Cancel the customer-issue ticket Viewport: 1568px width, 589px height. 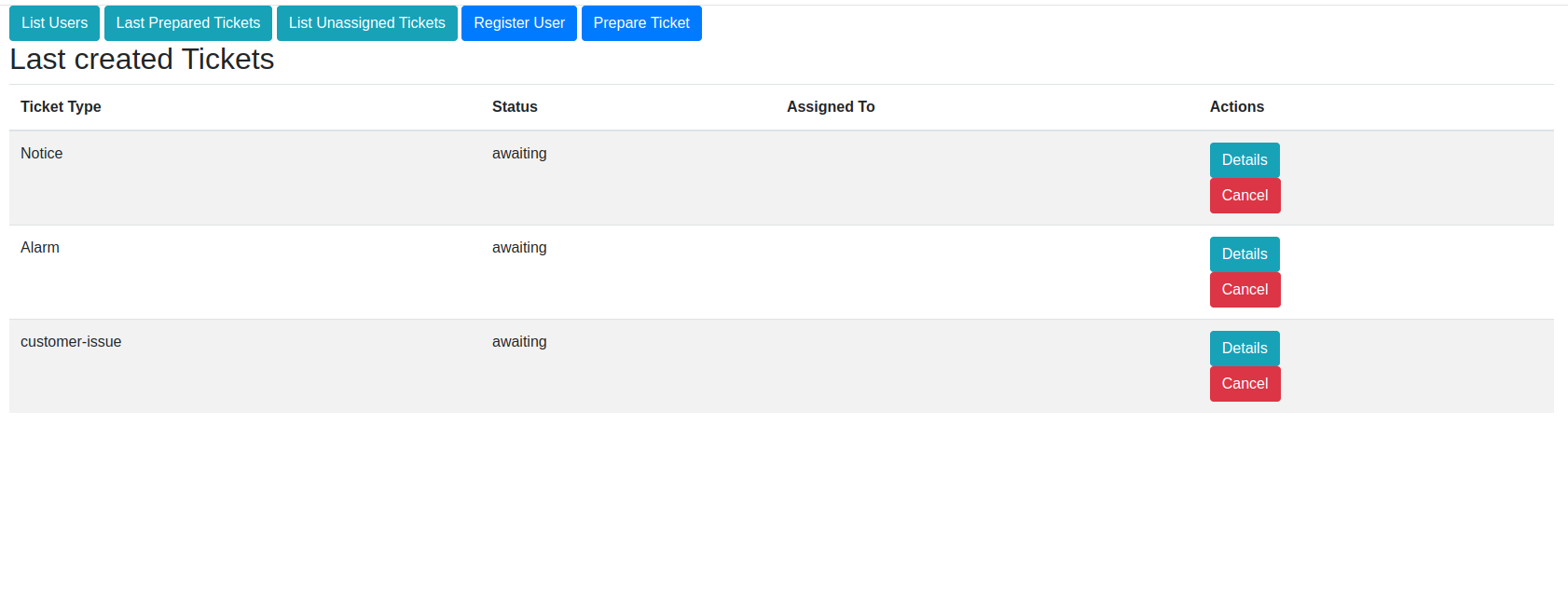[1245, 384]
